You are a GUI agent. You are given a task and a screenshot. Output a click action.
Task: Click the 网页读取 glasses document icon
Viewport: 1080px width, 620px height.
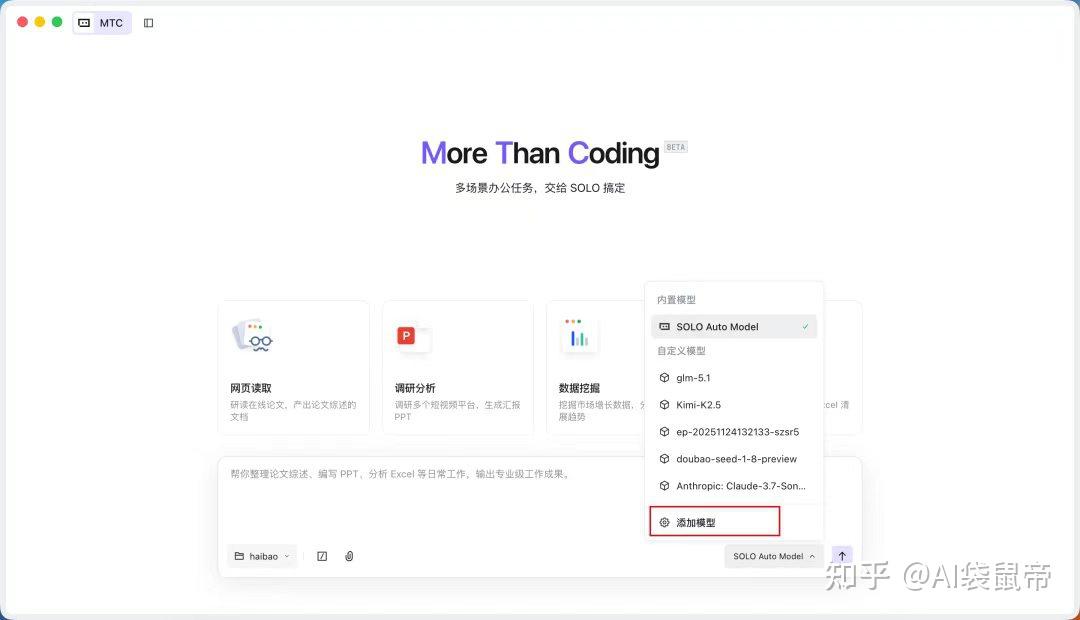tap(252, 337)
